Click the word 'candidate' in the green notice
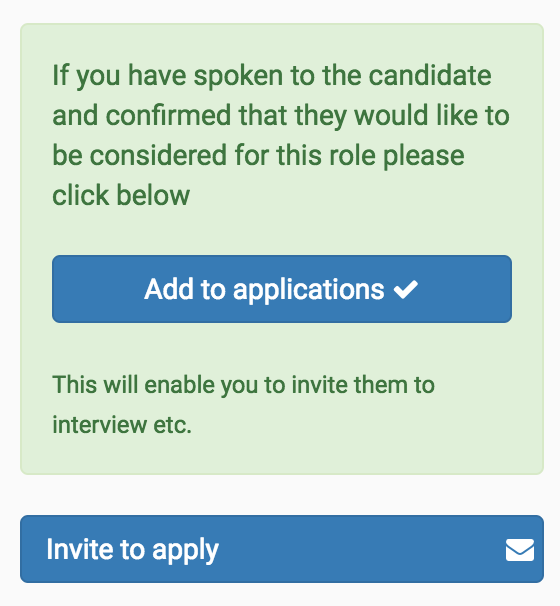Viewport: 560px width, 606px height. click(x=430, y=75)
